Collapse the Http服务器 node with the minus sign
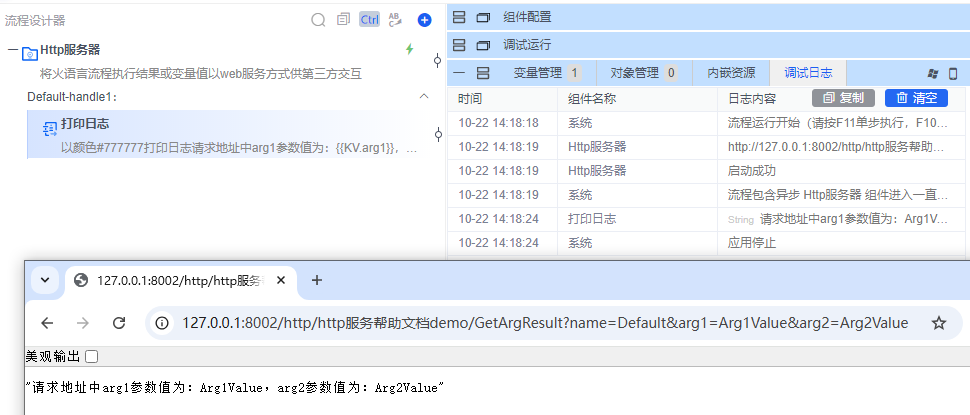This screenshot has width=970, height=415. (12, 50)
